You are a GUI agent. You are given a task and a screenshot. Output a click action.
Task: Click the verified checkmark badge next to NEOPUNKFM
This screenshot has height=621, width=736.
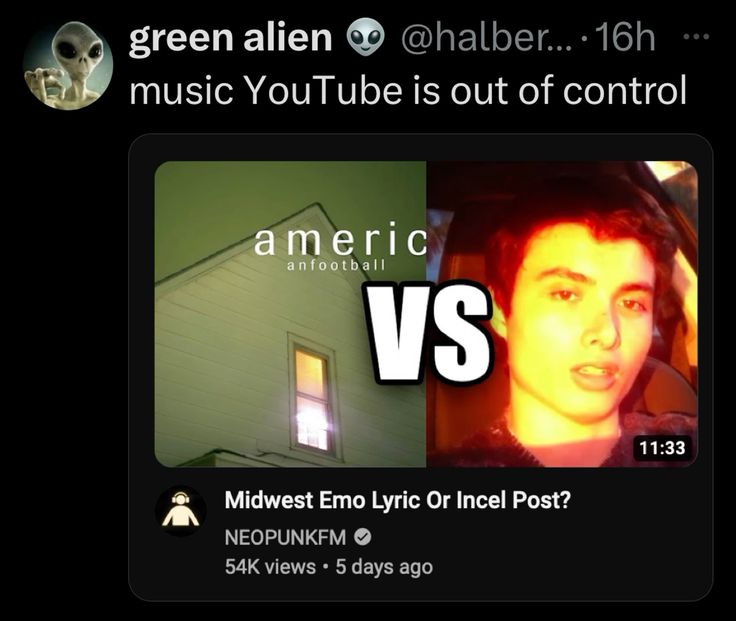click(x=362, y=537)
